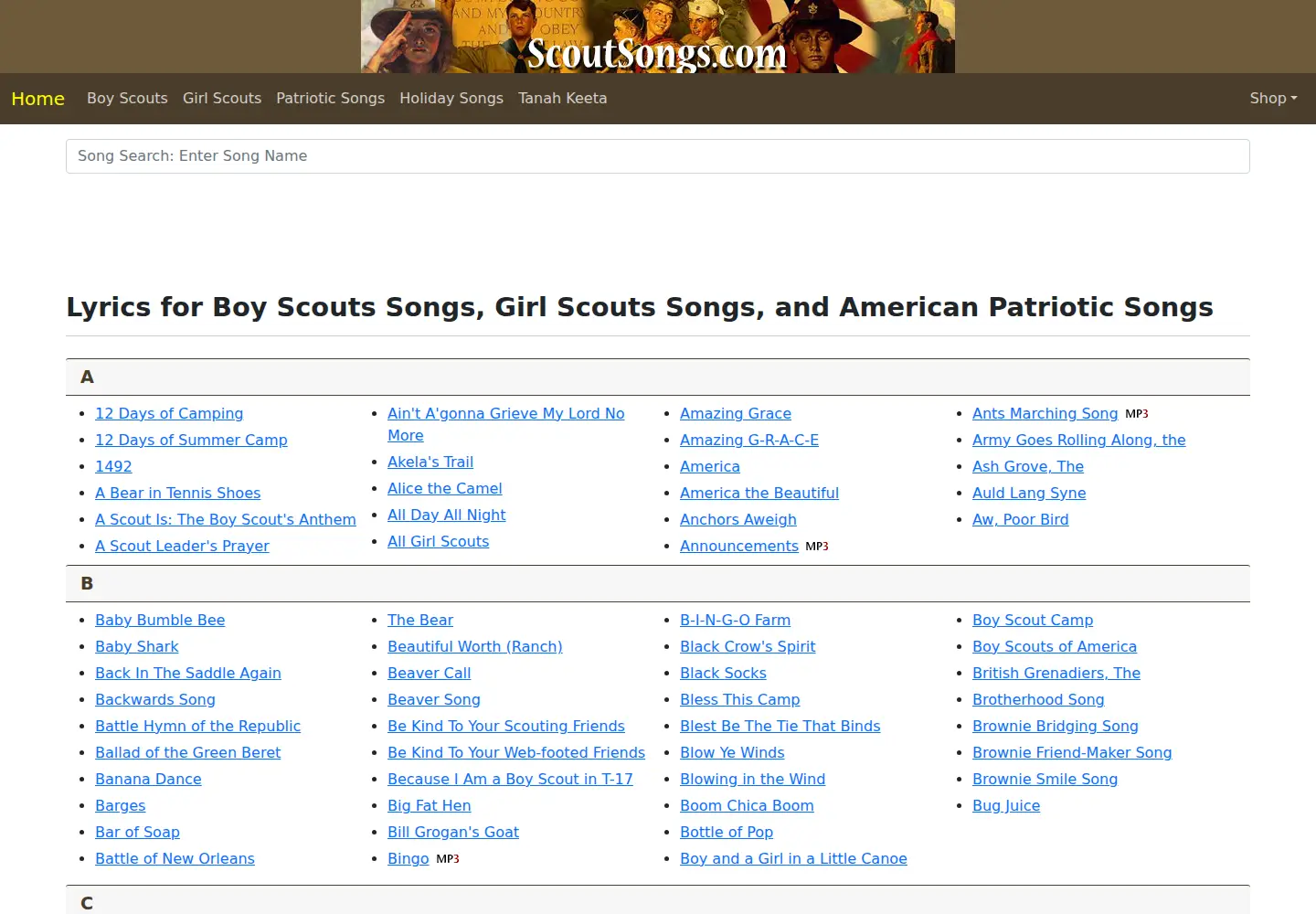Open Black Socks lyrics
The width and height of the screenshot is (1316, 914).
coord(723,674)
